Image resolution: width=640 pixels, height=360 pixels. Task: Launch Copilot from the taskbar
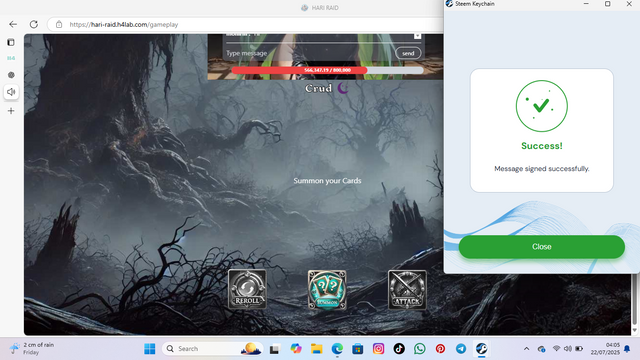(296, 349)
